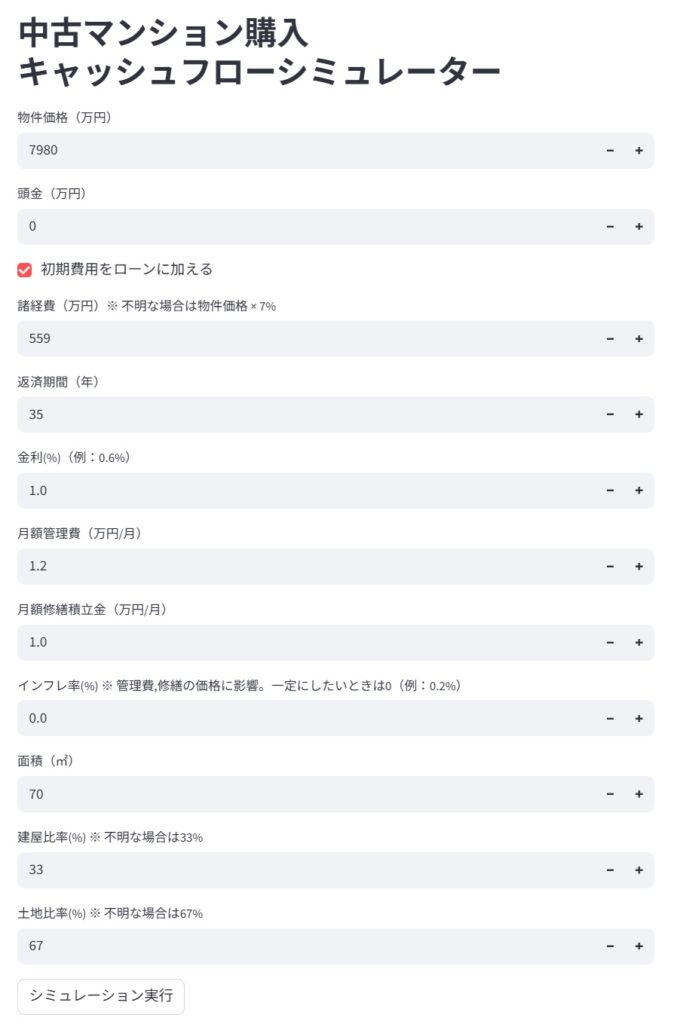
Task: Increase the 物件価格 value with plus
Action: point(639,151)
